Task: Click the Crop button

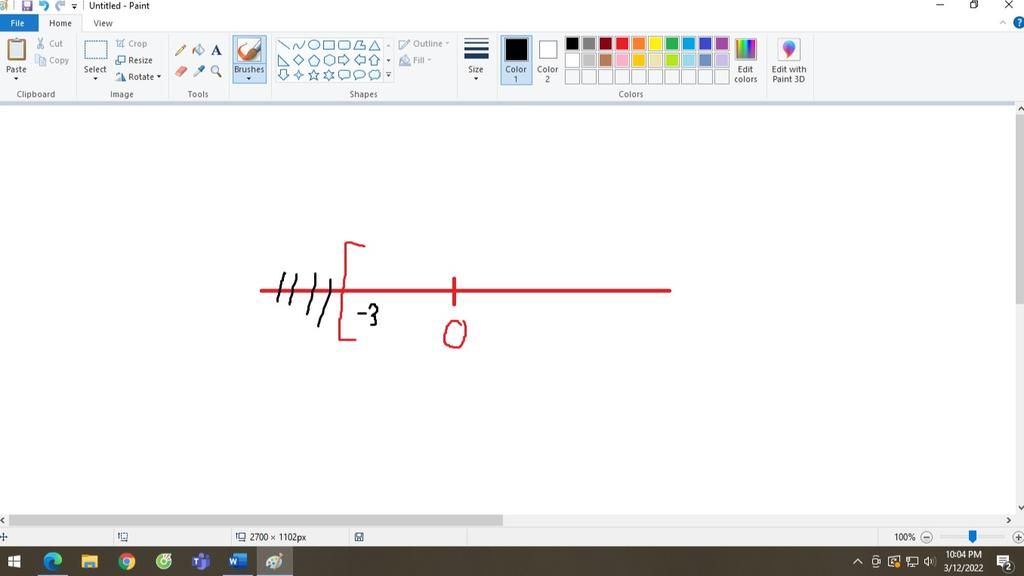Action: point(131,43)
